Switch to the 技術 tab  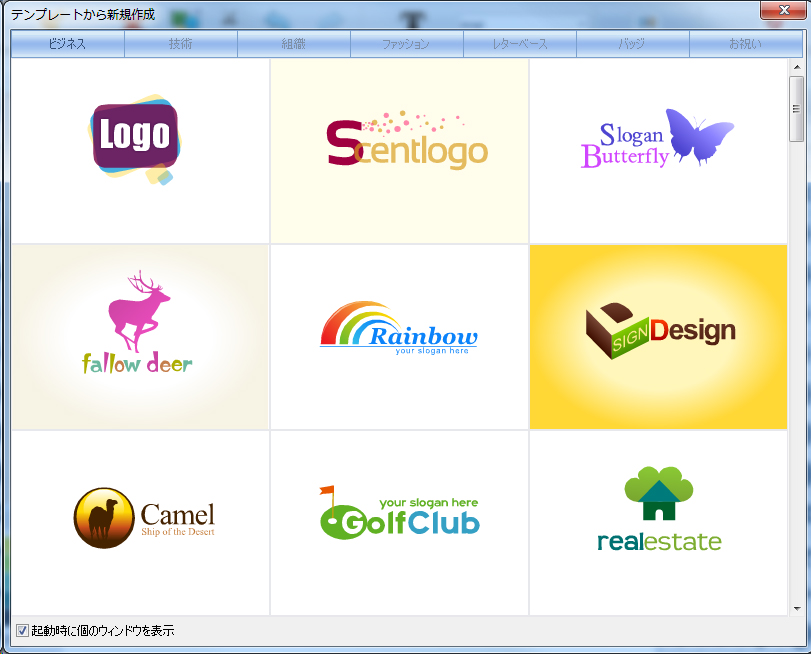click(x=181, y=44)
